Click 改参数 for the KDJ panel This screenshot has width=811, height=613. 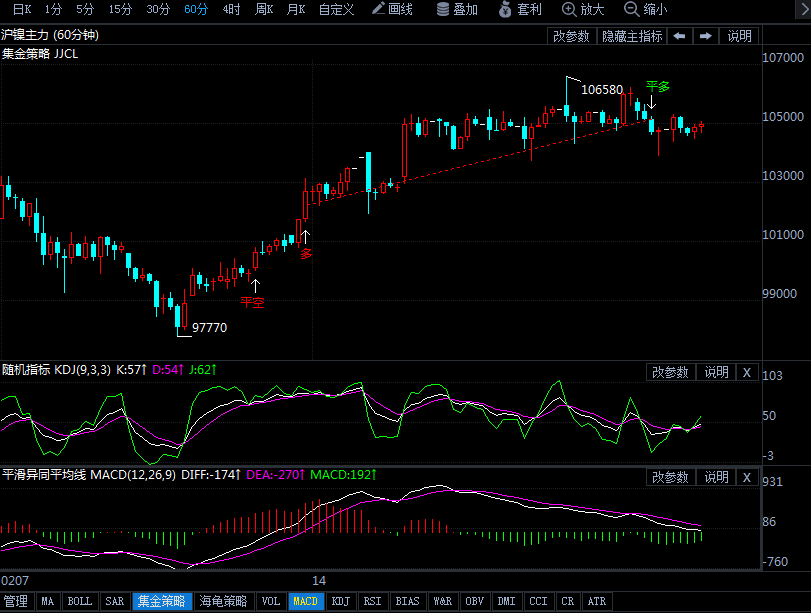point(670,372)
